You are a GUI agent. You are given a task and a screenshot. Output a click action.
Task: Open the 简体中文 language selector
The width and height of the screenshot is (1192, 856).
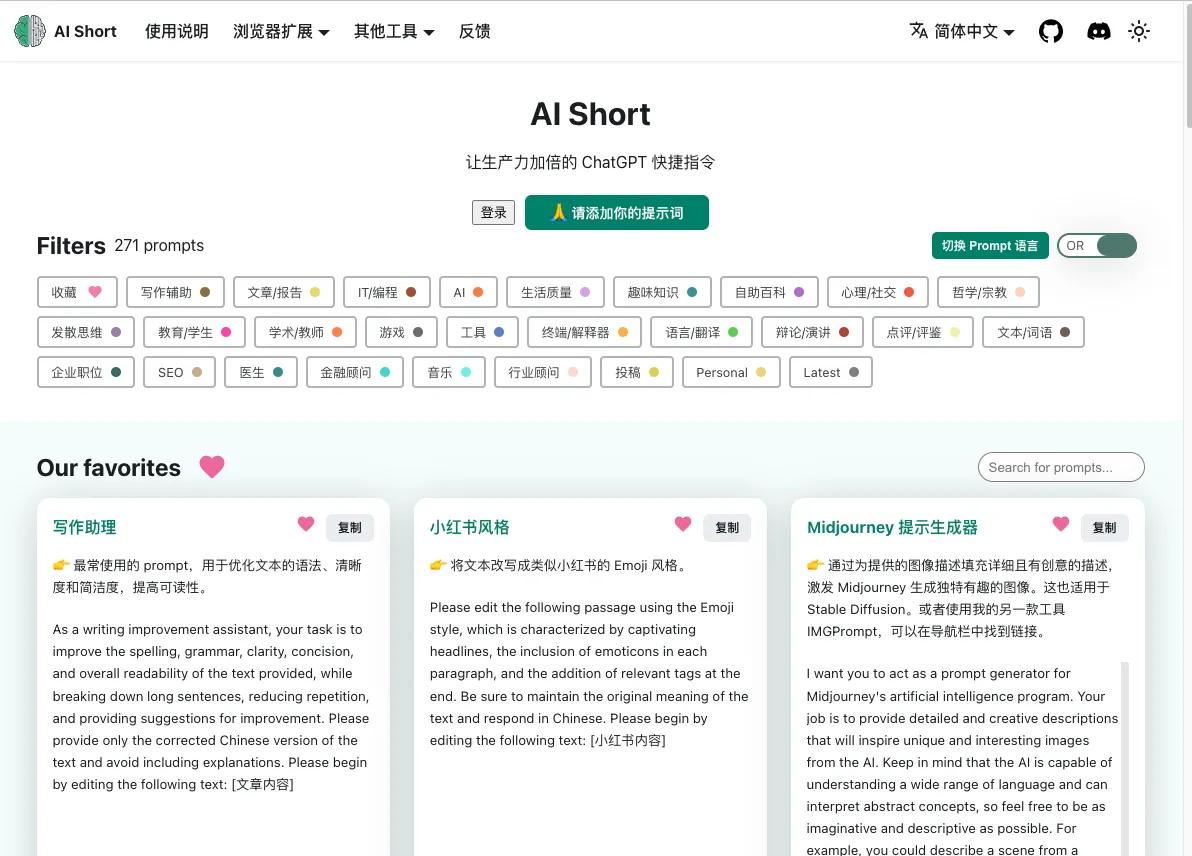(x=961, y=31)
